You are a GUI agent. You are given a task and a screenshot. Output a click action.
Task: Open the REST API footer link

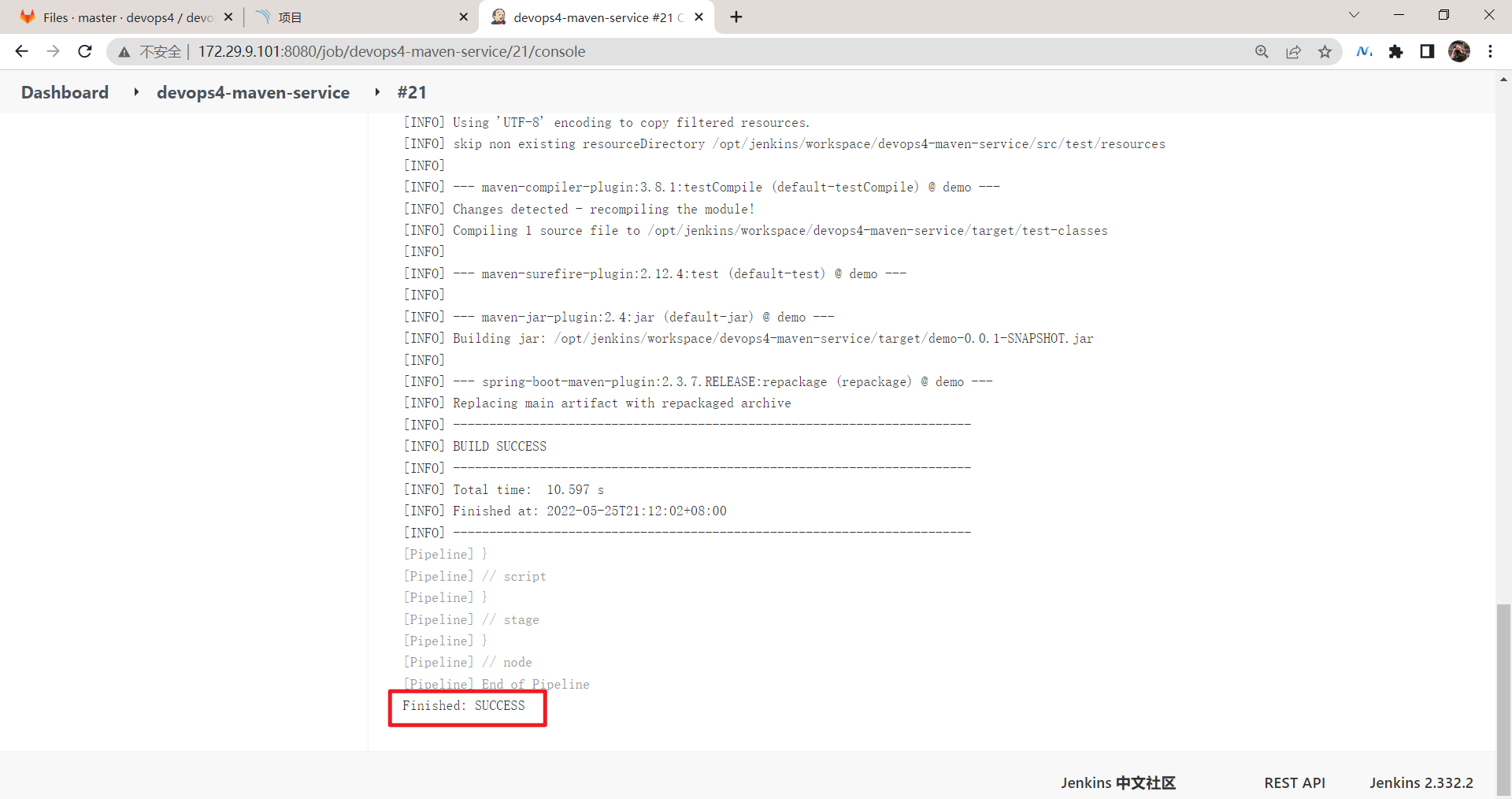click(1295, 782)
